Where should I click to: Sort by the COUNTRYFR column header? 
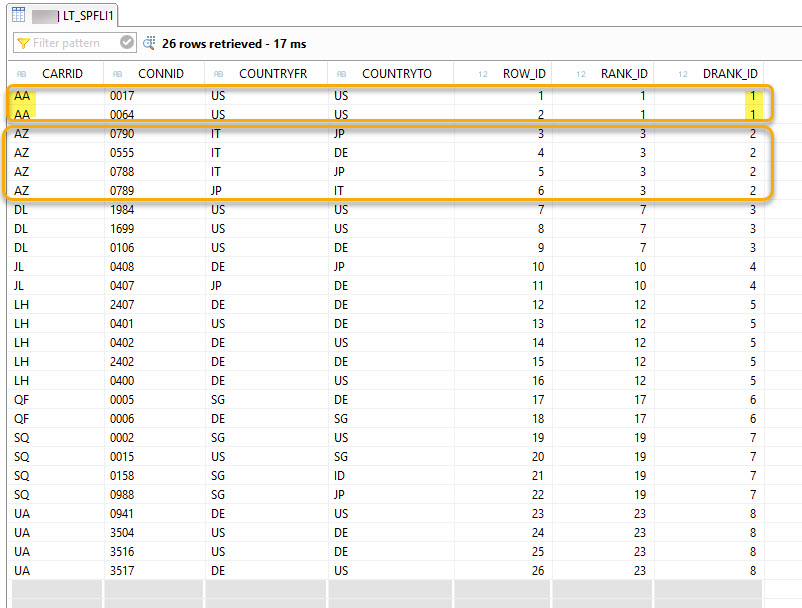click(x=273, y=74)
